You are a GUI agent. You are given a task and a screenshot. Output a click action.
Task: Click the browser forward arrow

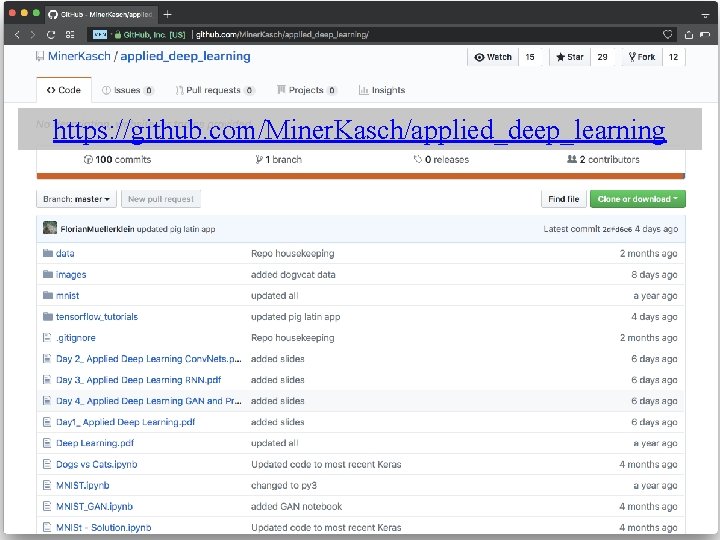pyautogui.click(x=33, y=34)
